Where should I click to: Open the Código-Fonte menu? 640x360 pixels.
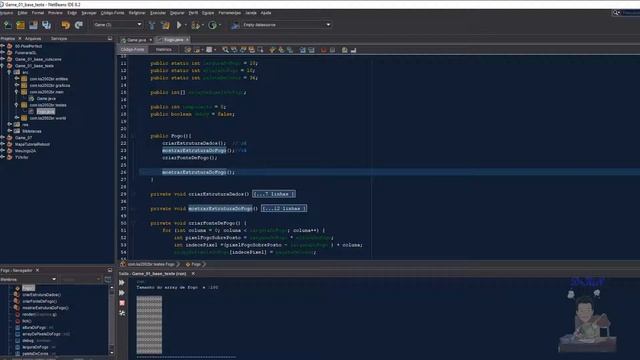point(113,13)
